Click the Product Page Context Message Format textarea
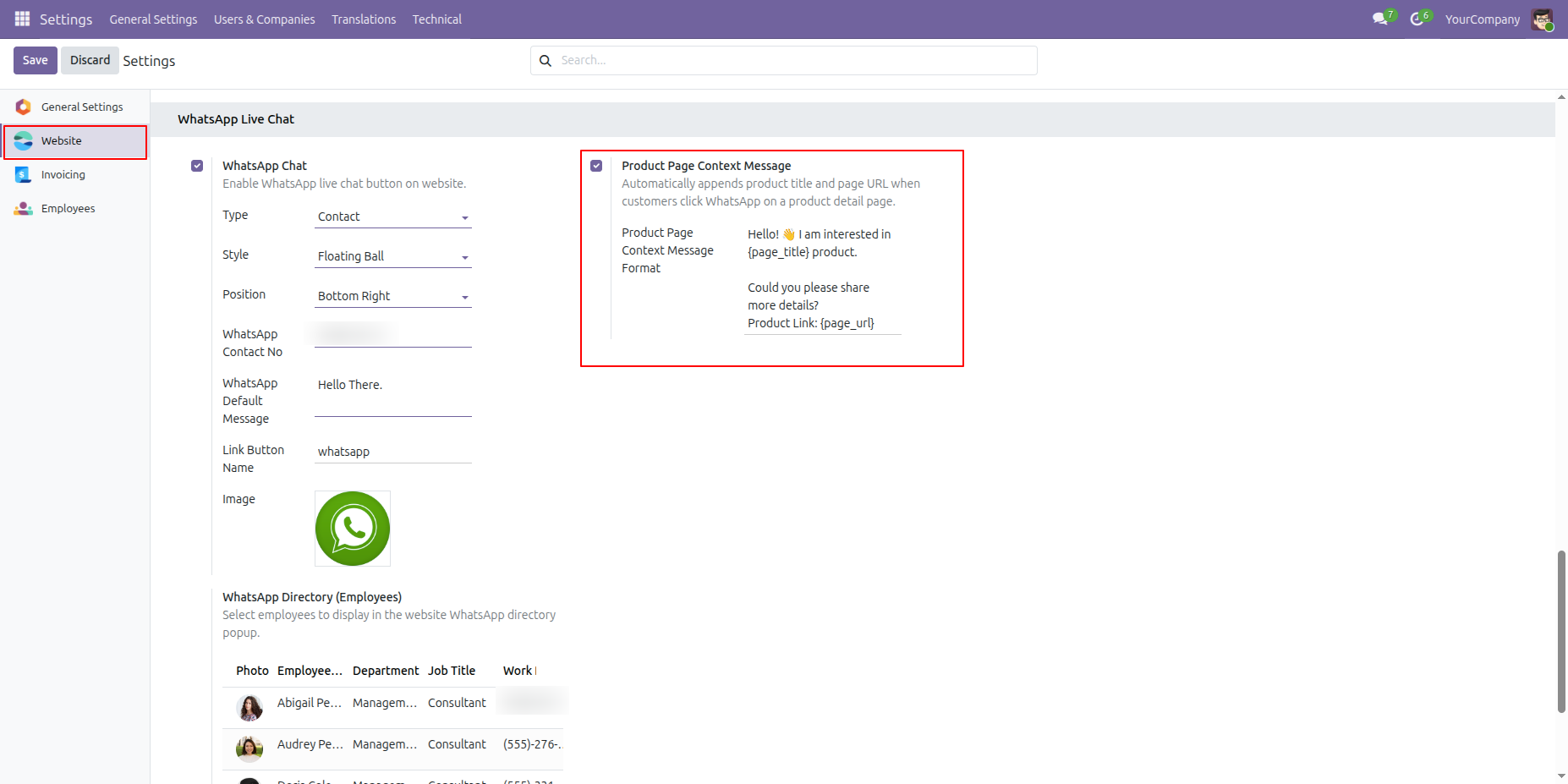 click(x=822, y=279)
